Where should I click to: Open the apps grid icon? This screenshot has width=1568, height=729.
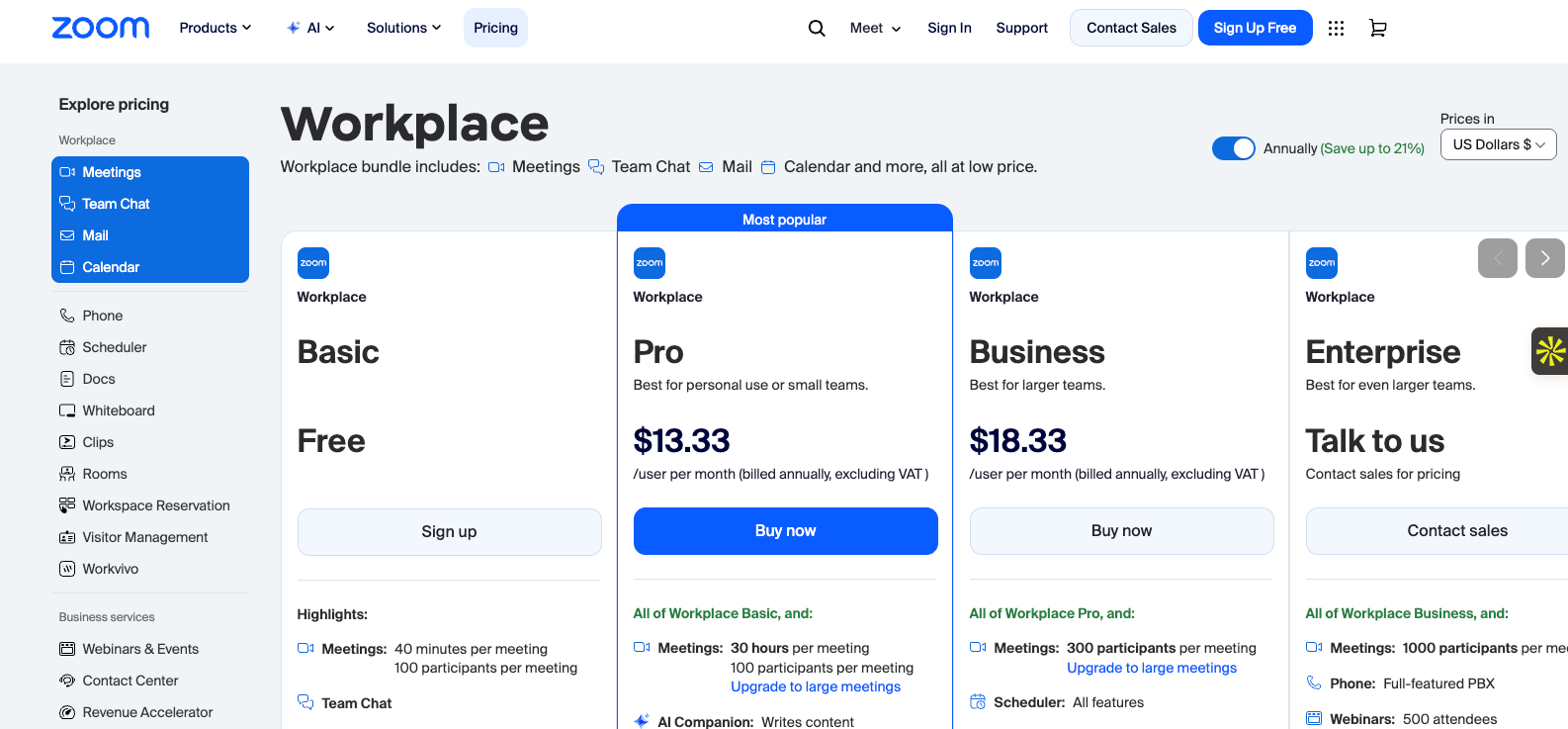coord(1336,28)
